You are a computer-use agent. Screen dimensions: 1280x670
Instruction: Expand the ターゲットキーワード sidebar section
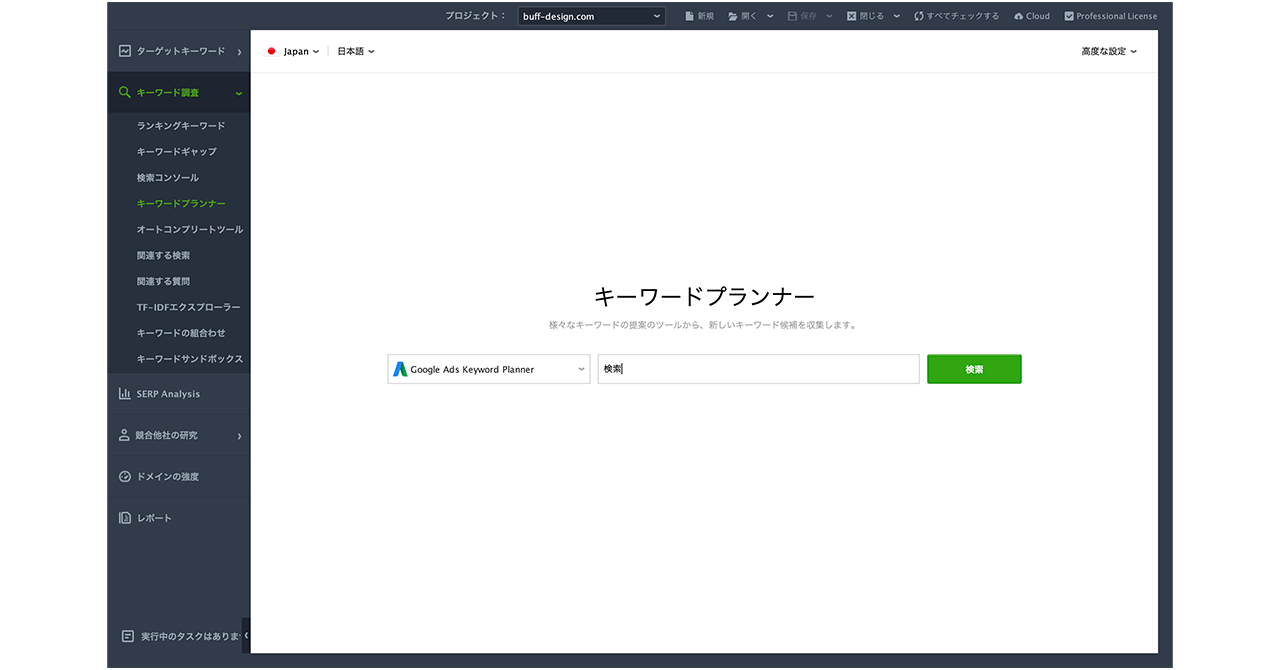pyautogui.click(x=180, y=51)
